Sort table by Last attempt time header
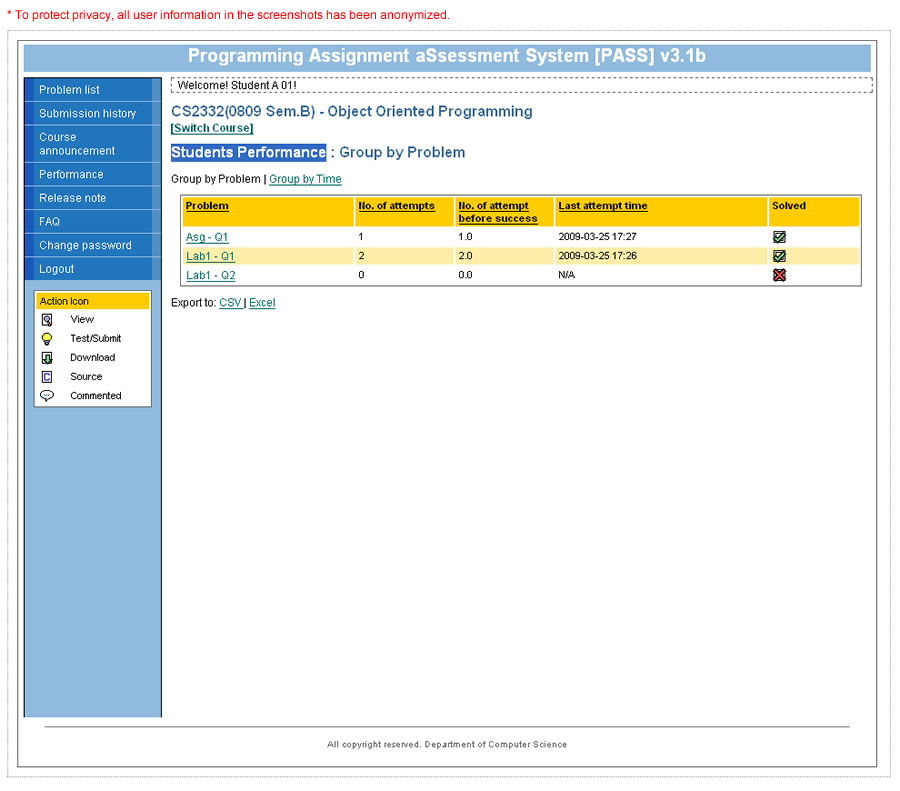This screenshot has height=791, width=900. coord(602,206)
